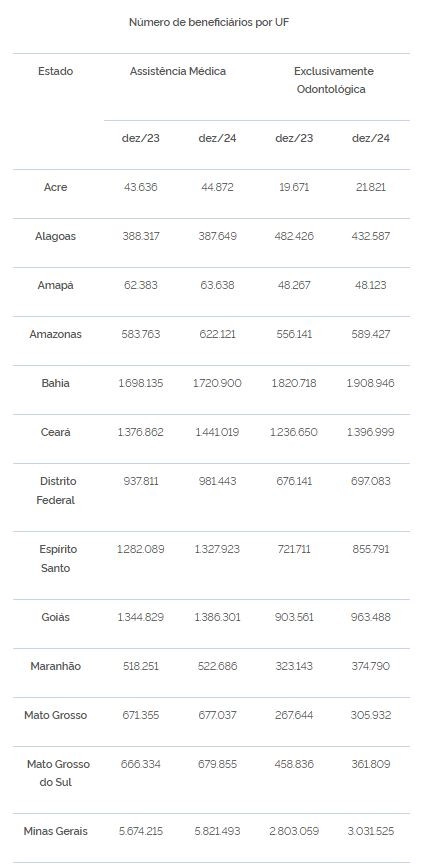Viewport: 425px width, 866px height.
Task: Click Goiás value 1.344.829
Action: pos(141,617)
